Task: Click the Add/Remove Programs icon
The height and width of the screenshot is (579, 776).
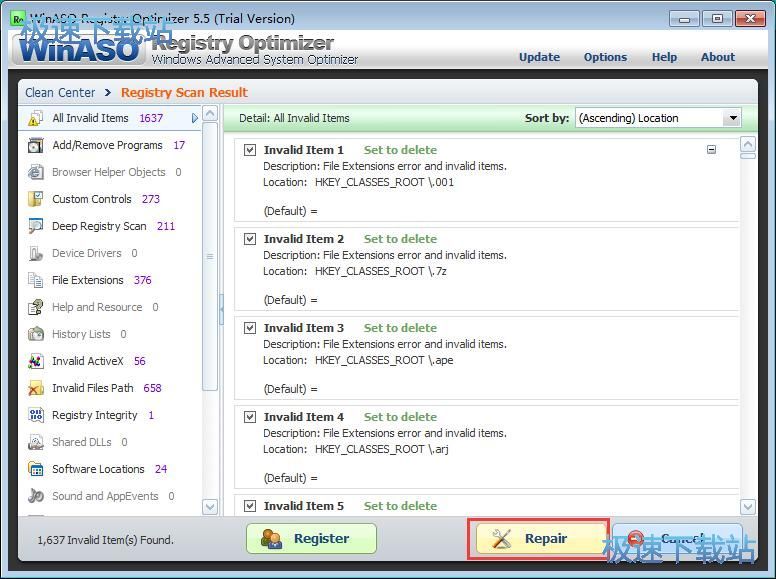Action: [36, 145]
